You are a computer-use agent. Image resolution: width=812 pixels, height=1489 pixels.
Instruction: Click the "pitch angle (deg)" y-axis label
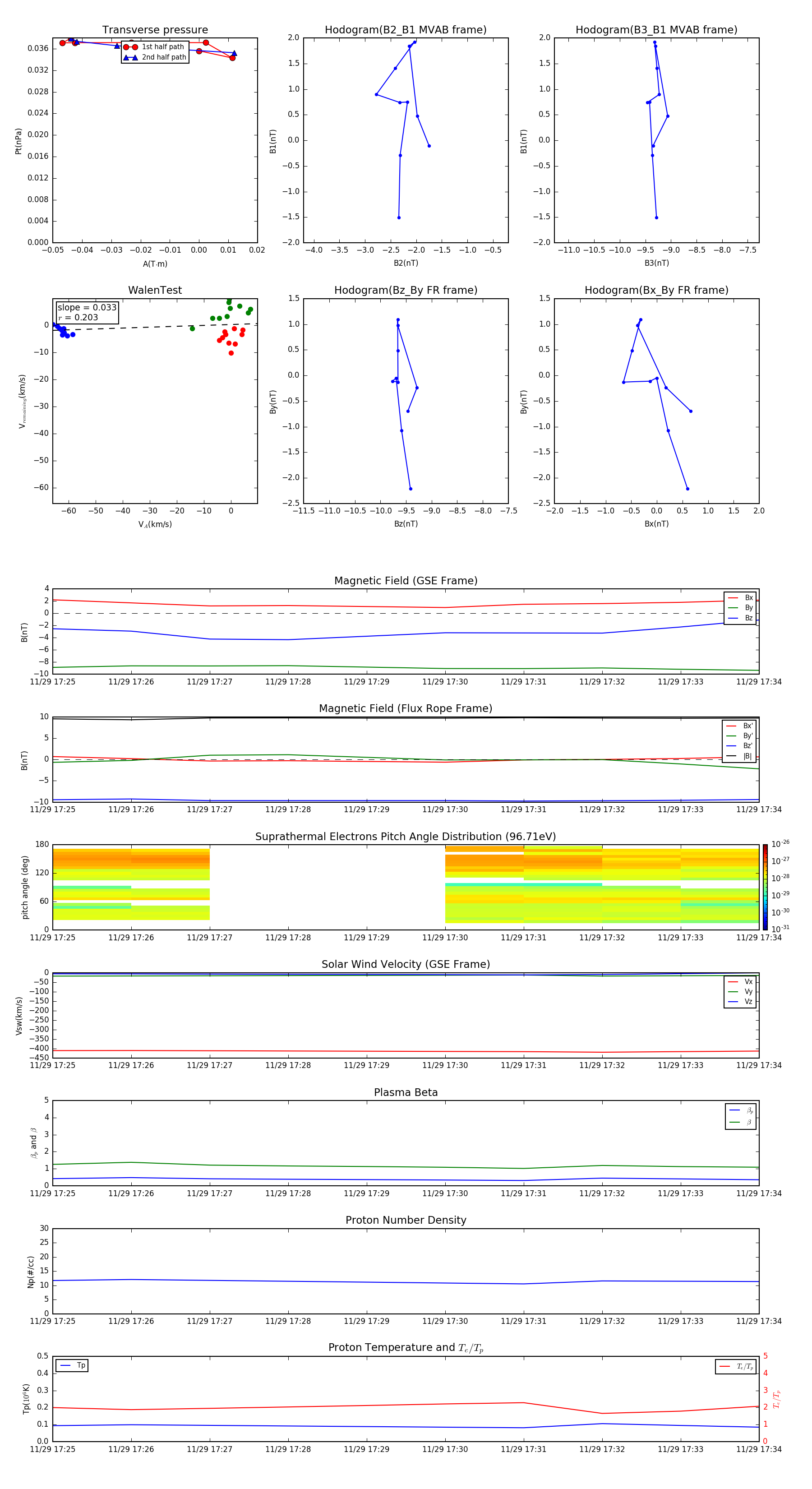pyautogui.click(x=25, y=887)
